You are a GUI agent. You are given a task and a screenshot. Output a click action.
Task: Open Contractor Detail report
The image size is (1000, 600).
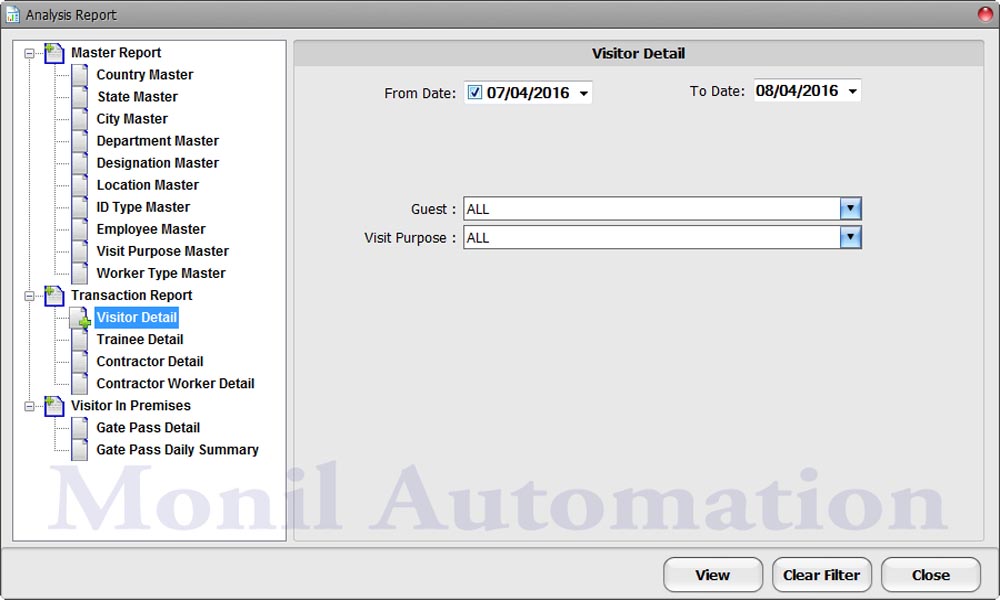(x=150, y=362)
